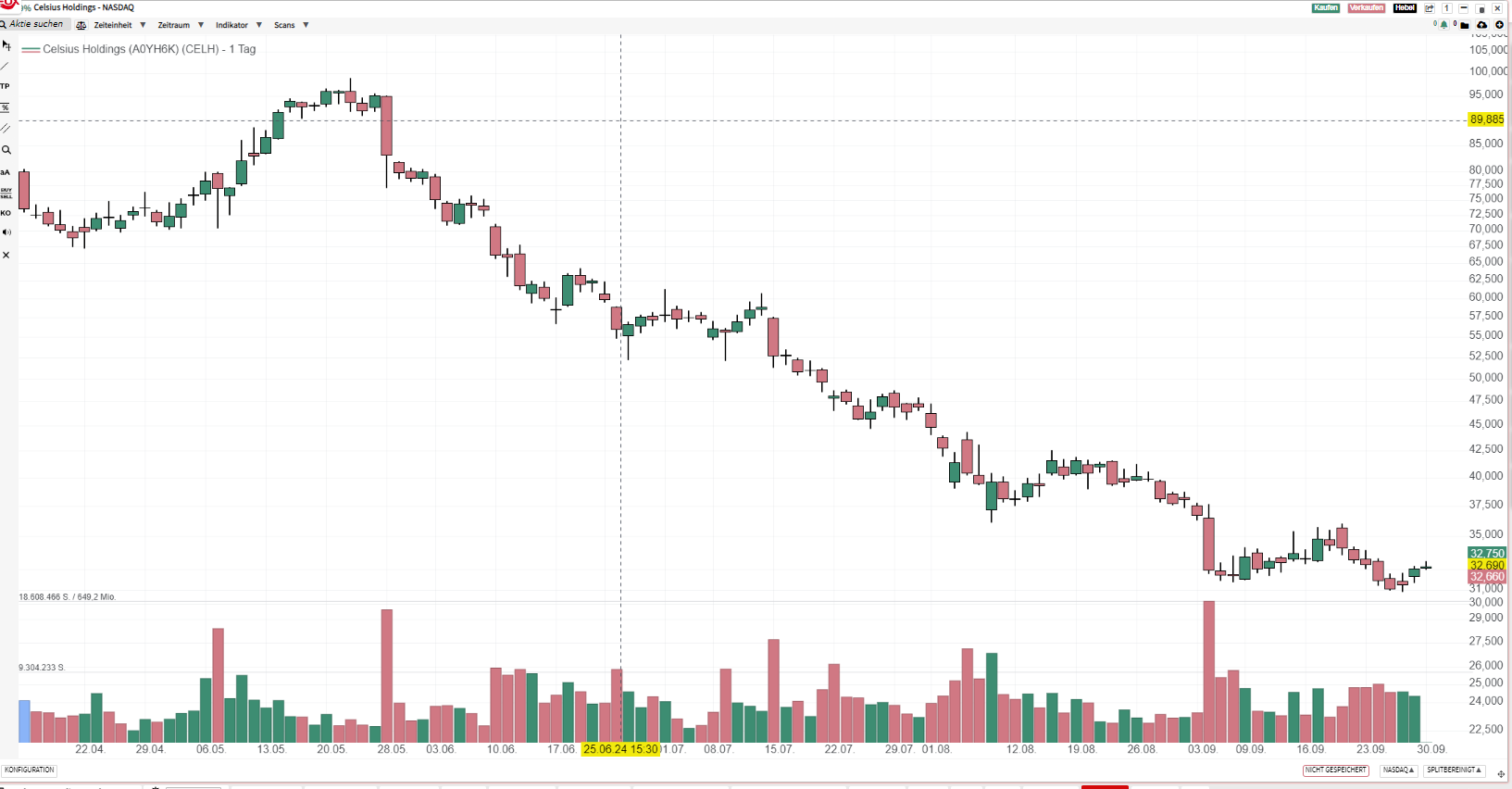Select the percent measurement tool
This screenshot has width=1512, height=789.
tap(6, 107)
